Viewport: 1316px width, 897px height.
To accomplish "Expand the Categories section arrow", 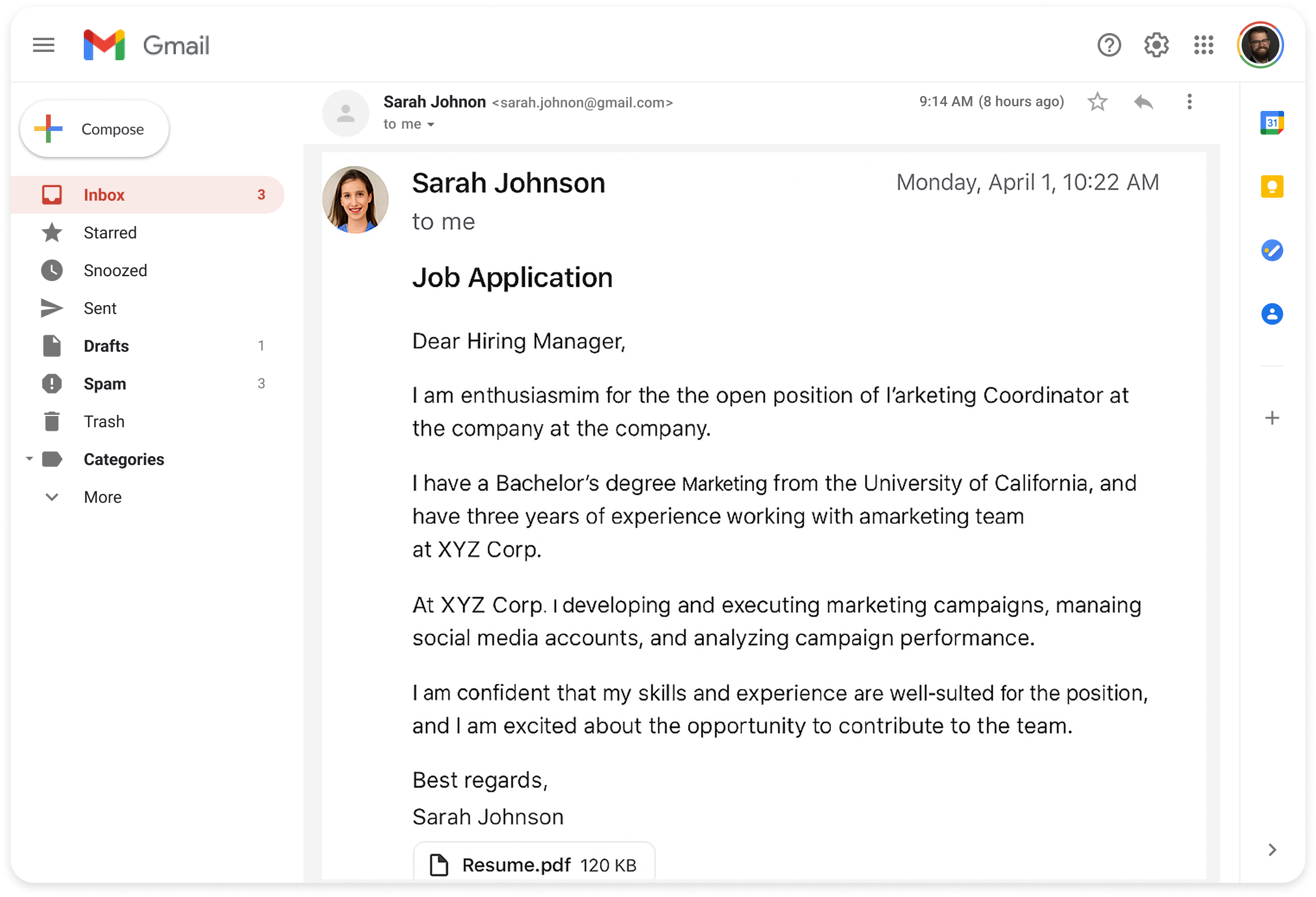I will (29, 459).
